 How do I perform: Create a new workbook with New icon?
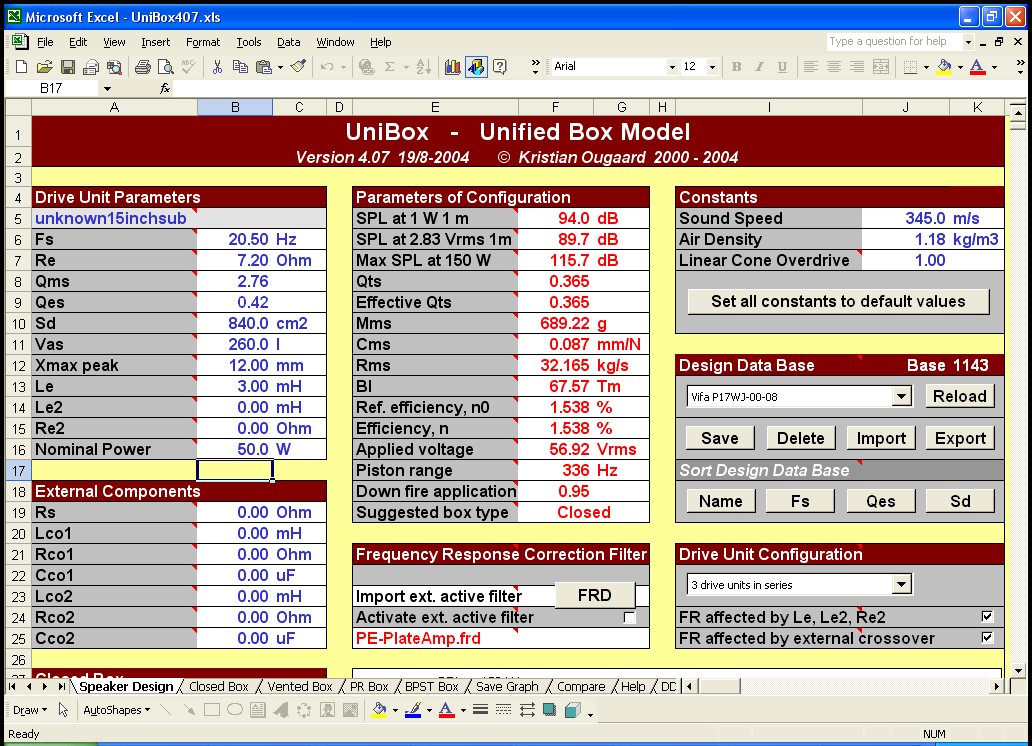(x=21, y=67)
